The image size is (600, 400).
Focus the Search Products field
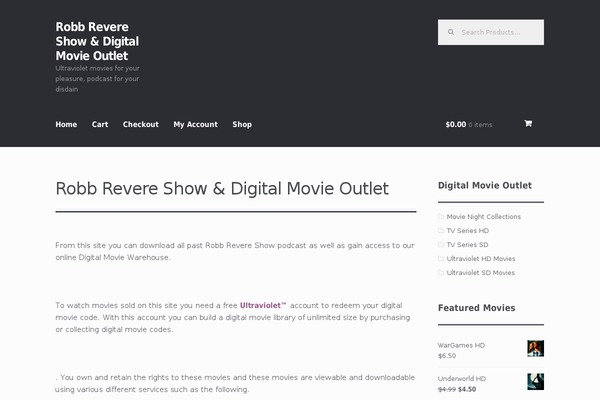point(491,32)
